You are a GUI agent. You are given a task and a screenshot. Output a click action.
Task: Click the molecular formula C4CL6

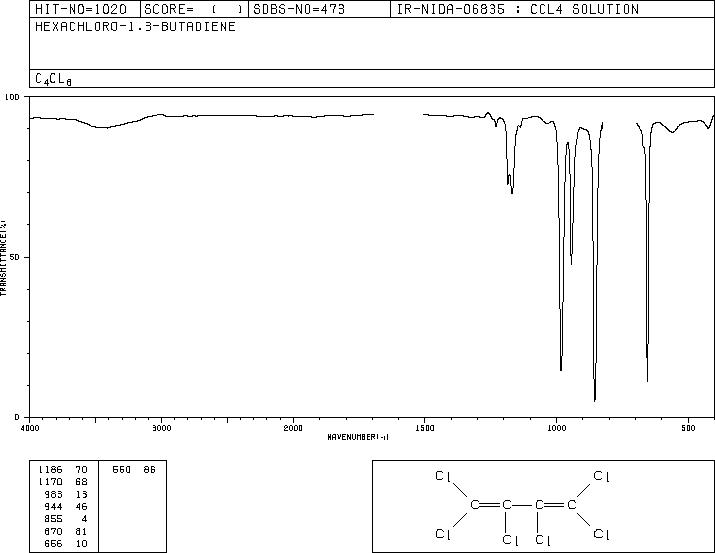pos(53,79)
